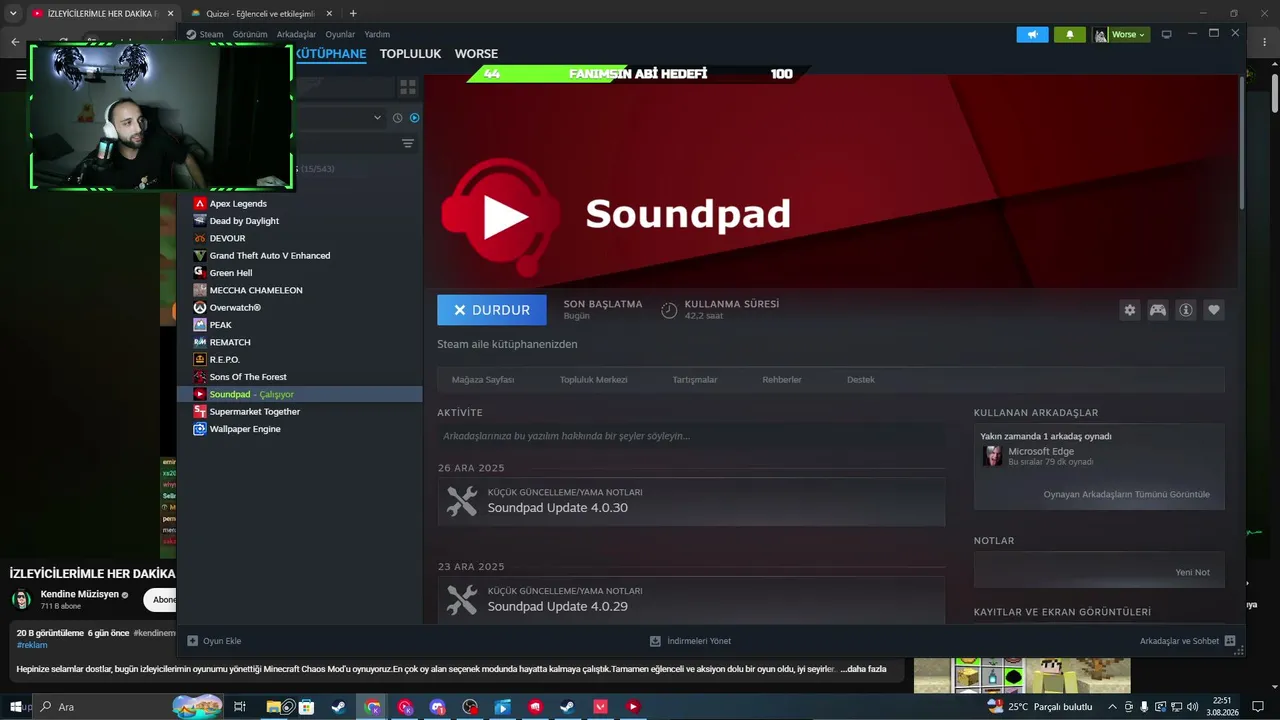Show hidden system tray icons

[1112, 707]
